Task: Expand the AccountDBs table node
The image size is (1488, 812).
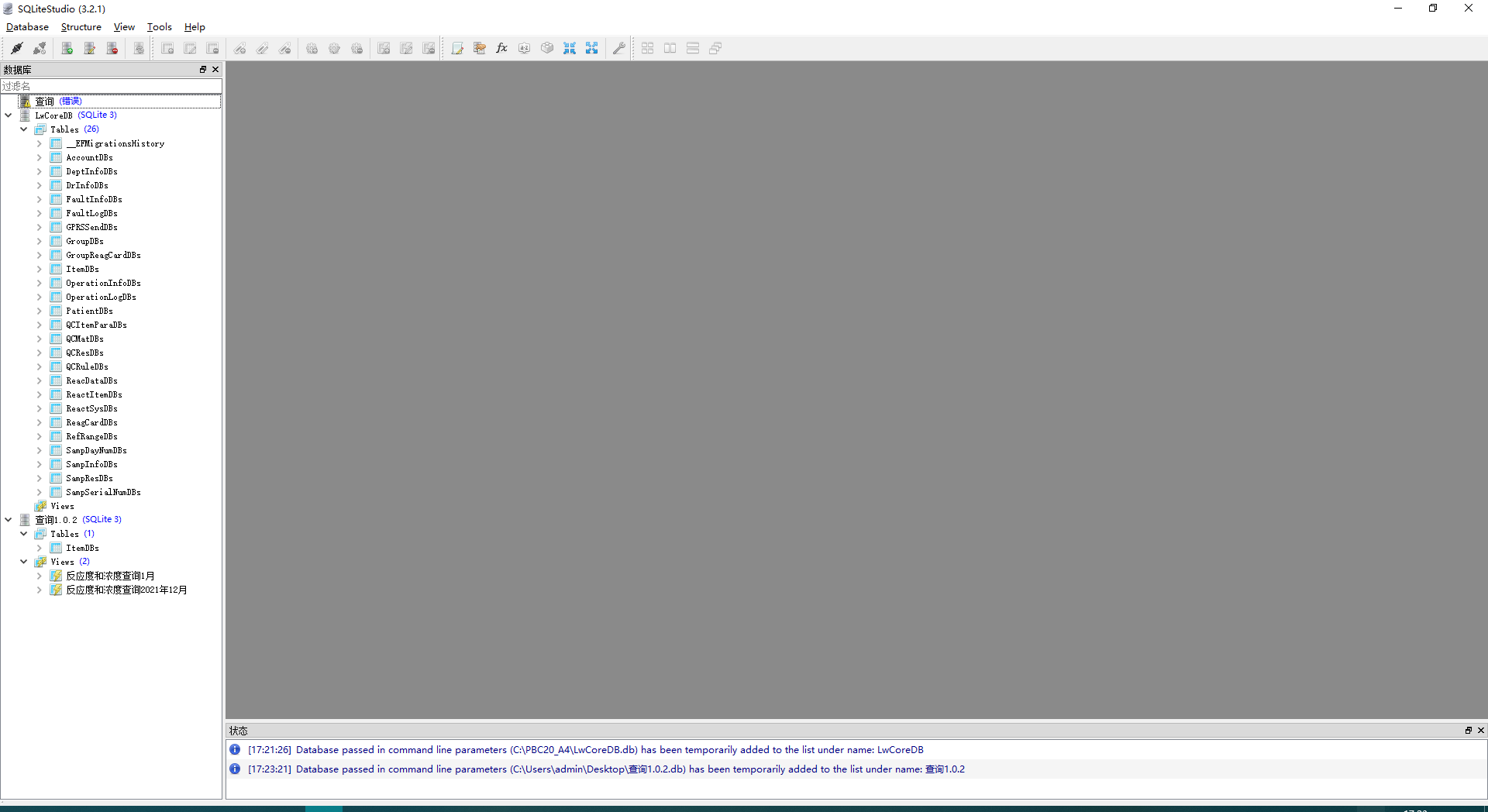Action: click(40, 157)
